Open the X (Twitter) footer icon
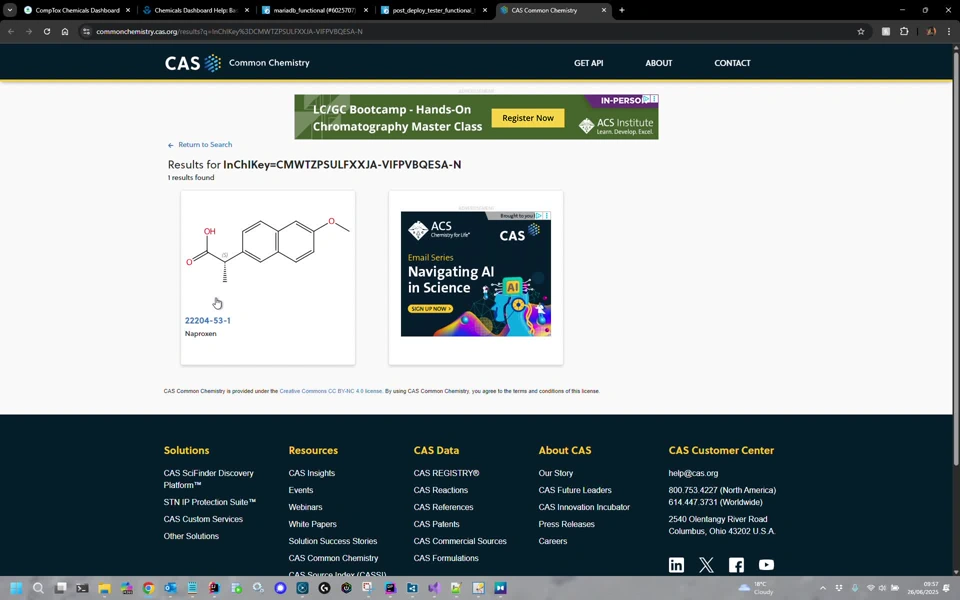 tap(706, 565)
